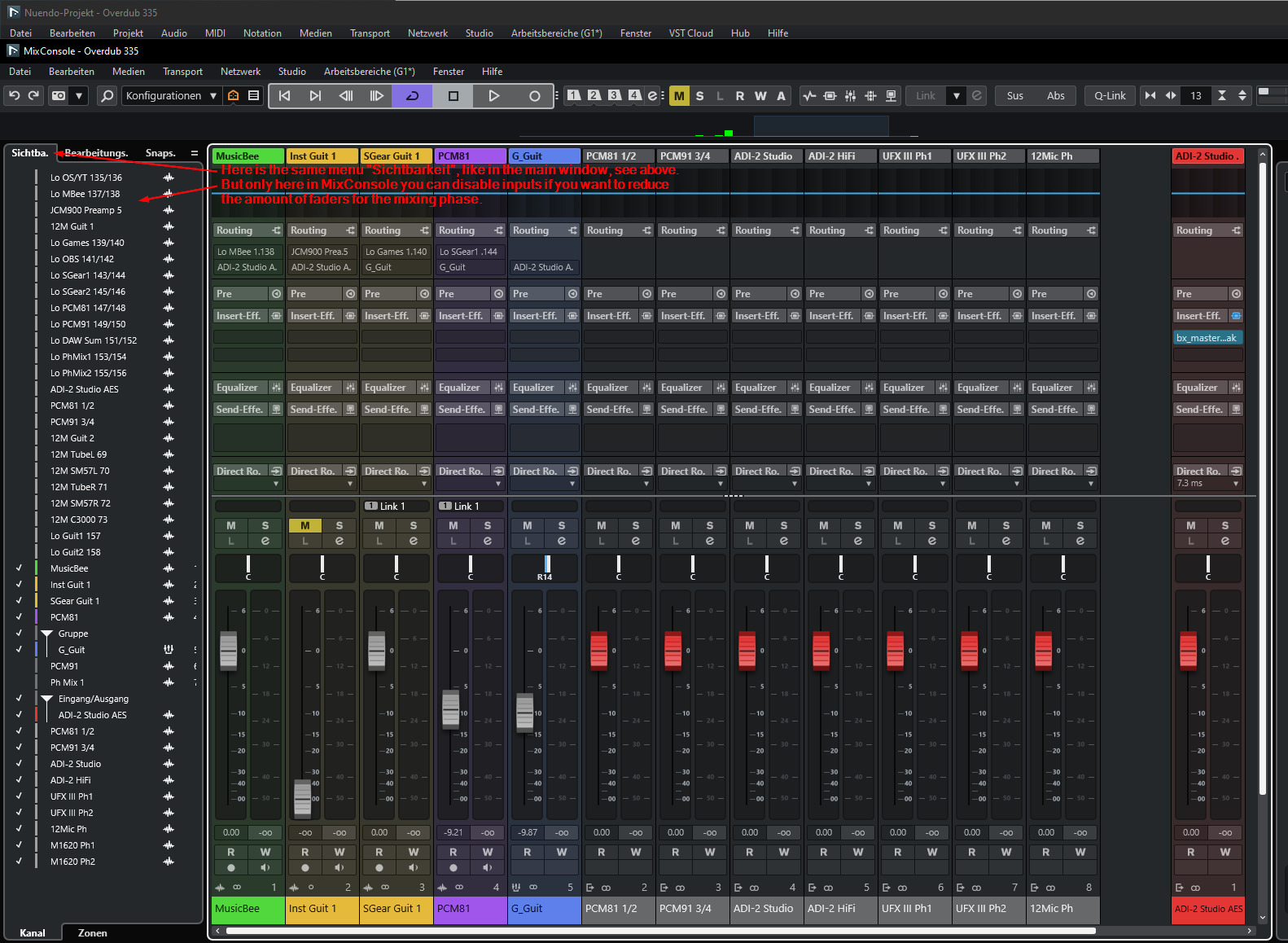
Task: Toggle visibility checkmark for M1620 Ph2
Action: (x=19, y=862)
